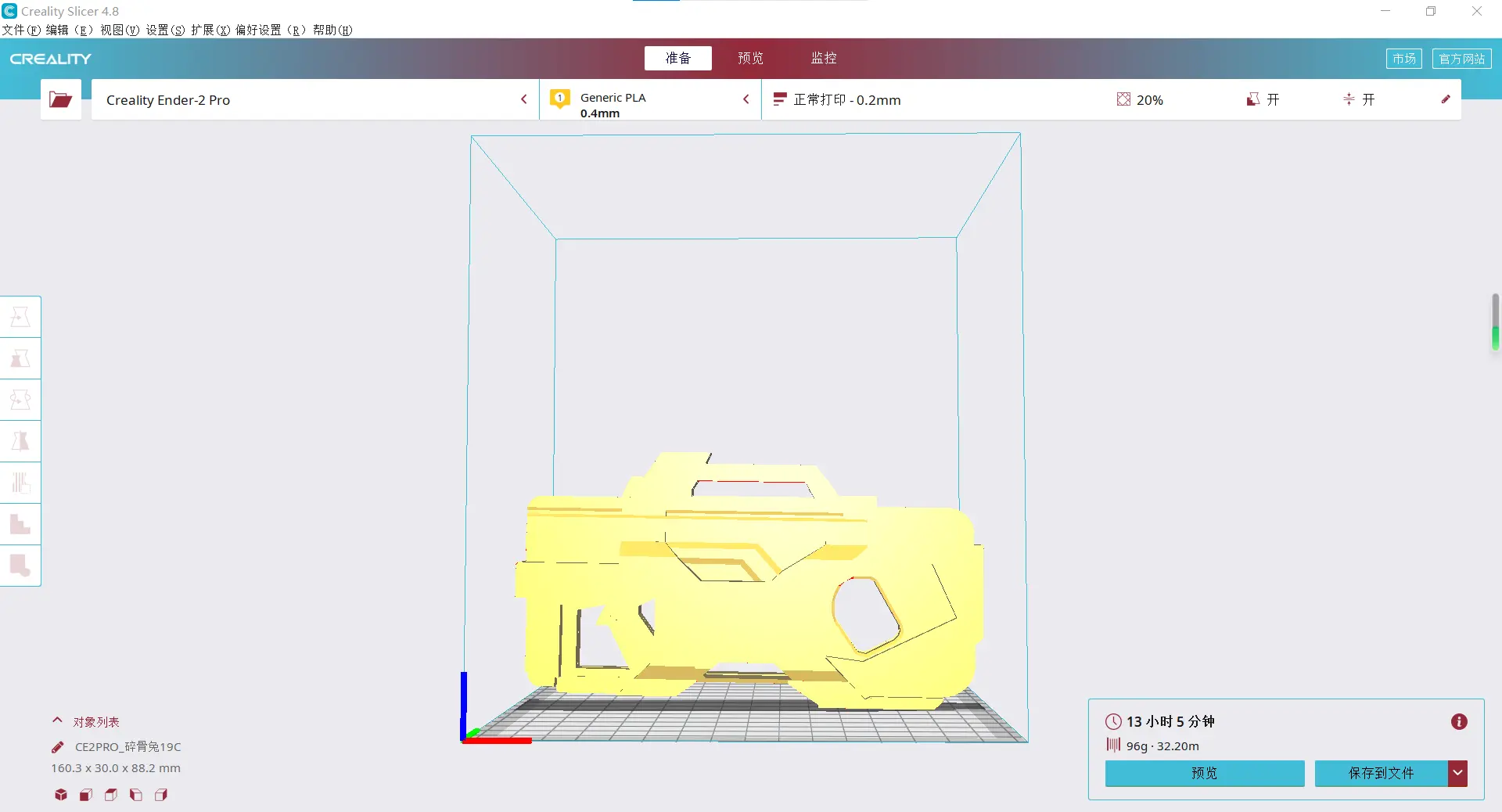
Task: Select the CE2PRO_碎骨兔19C object entry
Action: [128, 746]
